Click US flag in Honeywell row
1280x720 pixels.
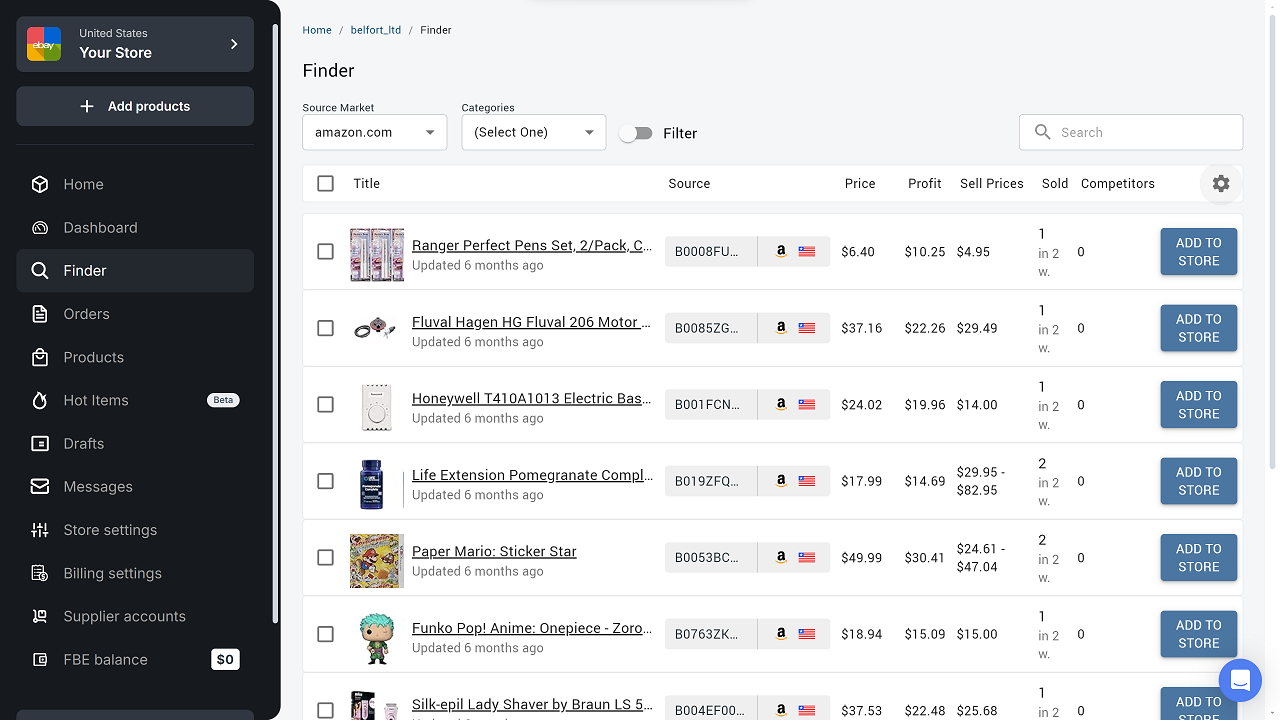(x=807, y=405)
